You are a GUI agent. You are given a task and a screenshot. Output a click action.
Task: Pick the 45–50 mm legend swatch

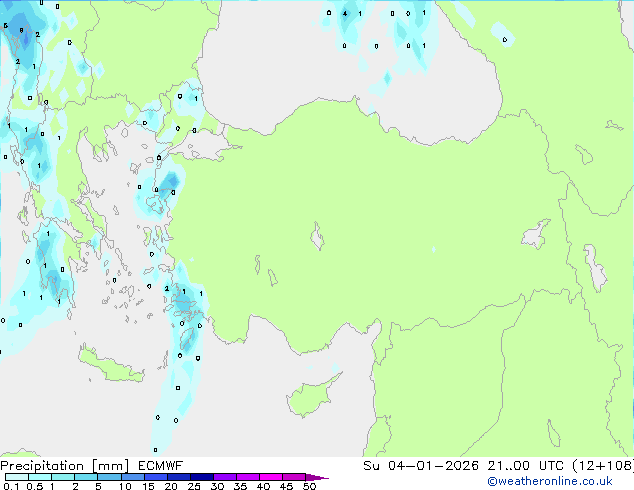coord(294,477)
